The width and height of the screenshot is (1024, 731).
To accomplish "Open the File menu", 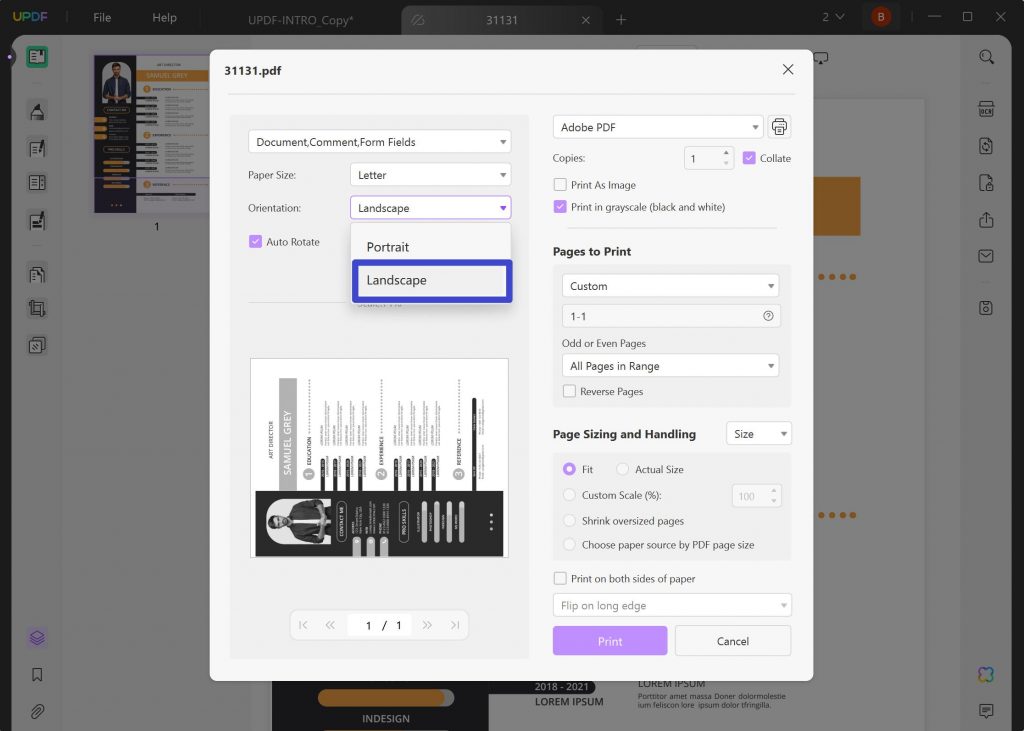I will 102,18.
